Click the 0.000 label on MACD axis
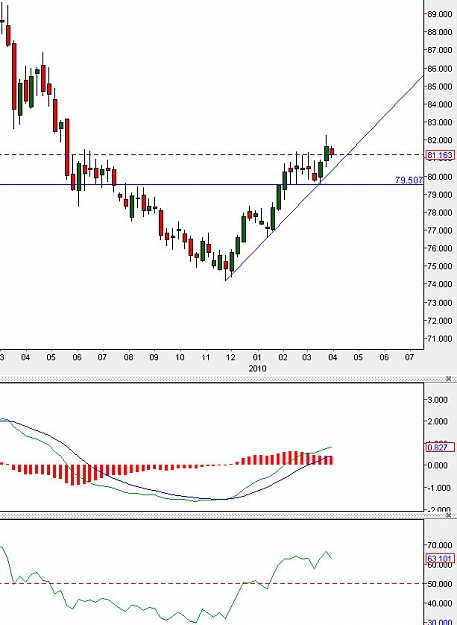Screen dimensions: 457x625 point(437,466)
